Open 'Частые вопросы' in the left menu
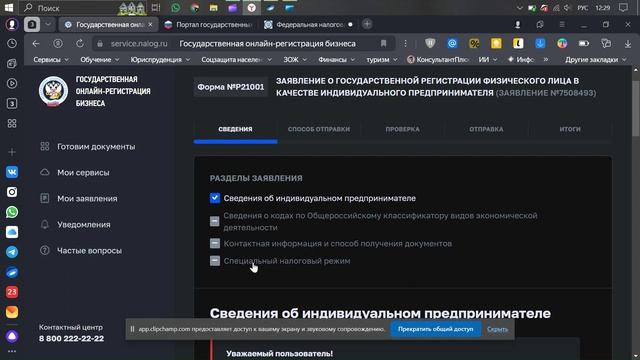Viewport: 640px width, 360px height. click(x=81, y=251)
